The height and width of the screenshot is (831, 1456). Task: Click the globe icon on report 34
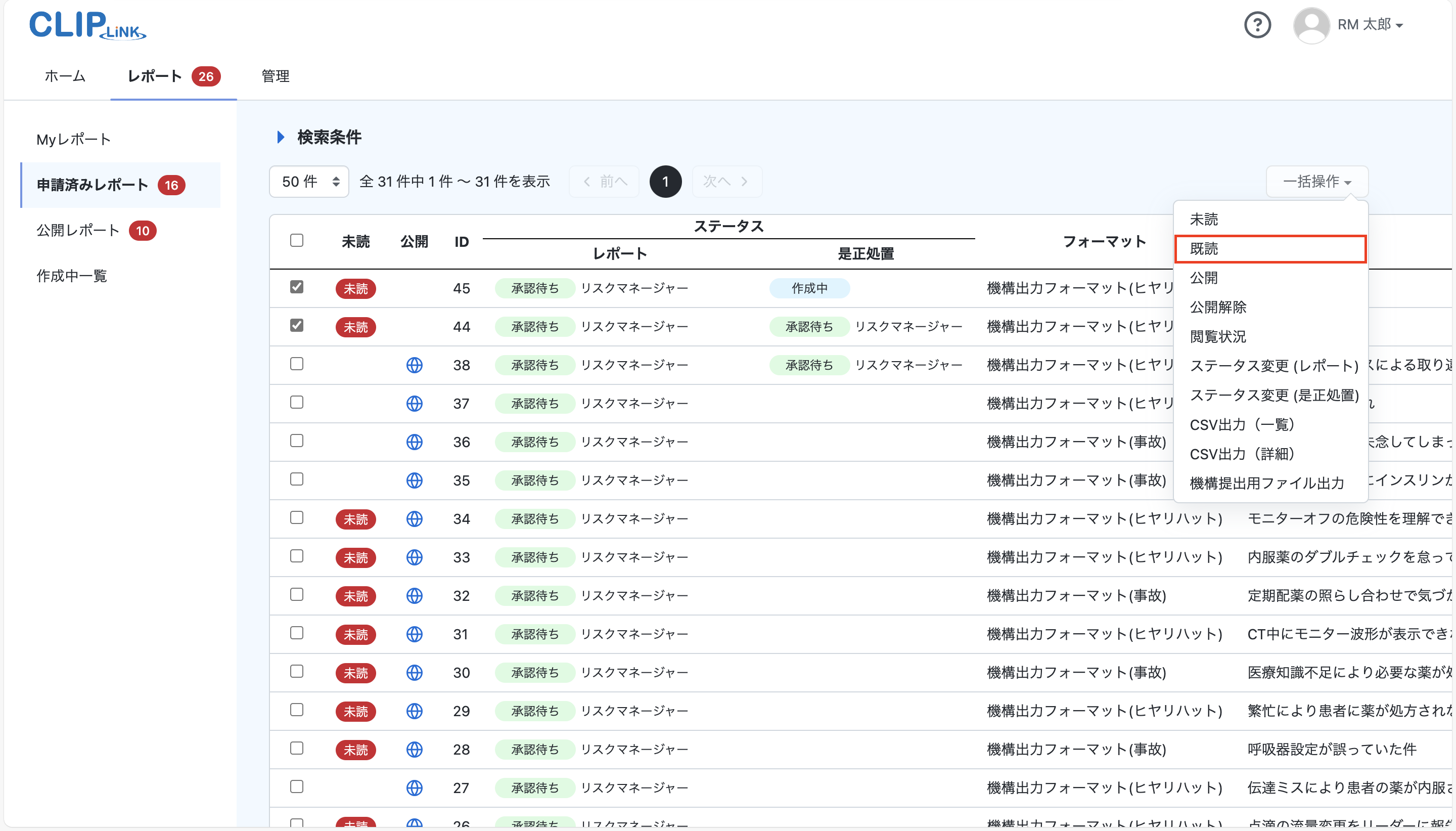(415, 519)
